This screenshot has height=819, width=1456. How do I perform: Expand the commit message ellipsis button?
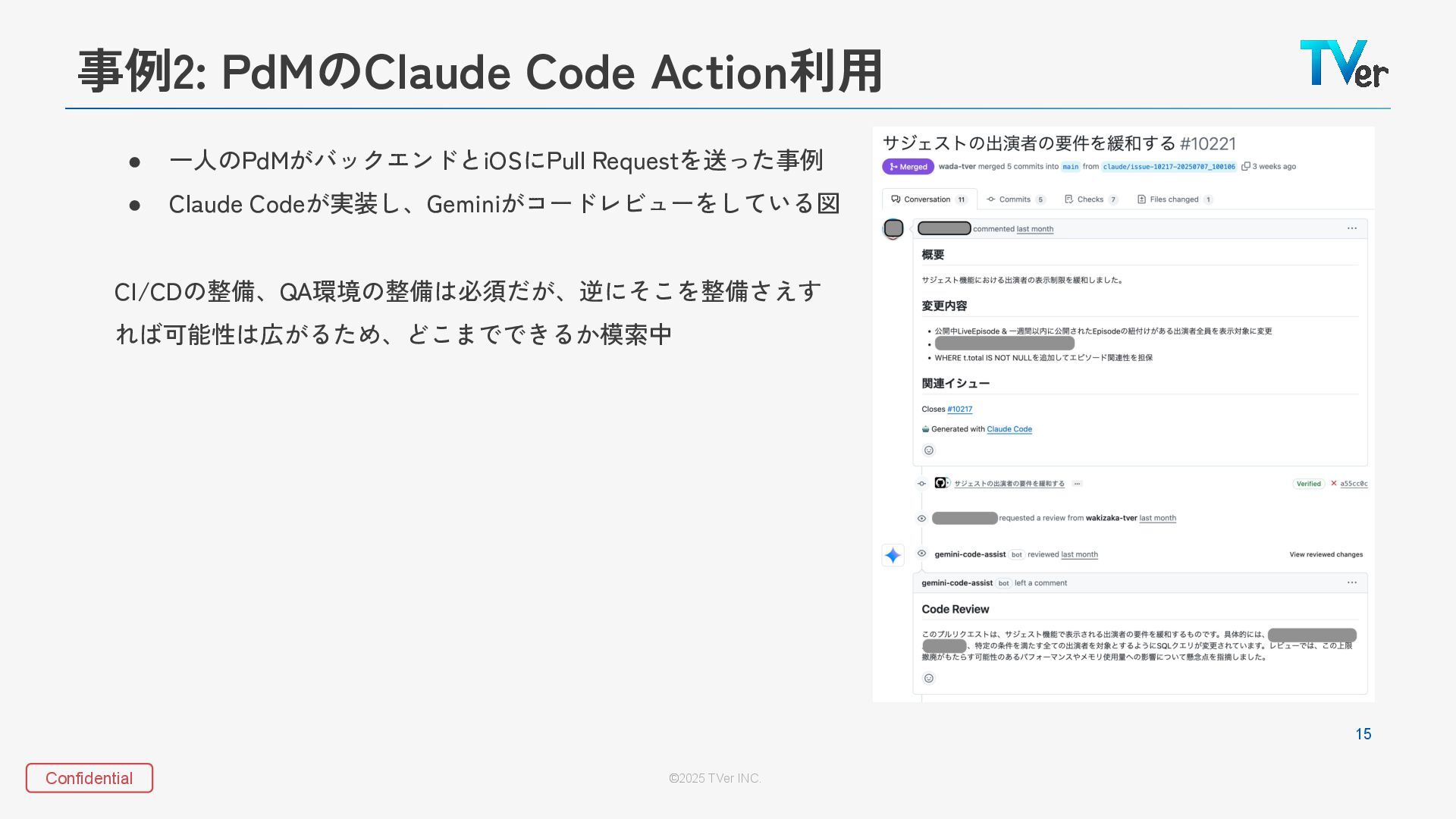pos(1077,484)
